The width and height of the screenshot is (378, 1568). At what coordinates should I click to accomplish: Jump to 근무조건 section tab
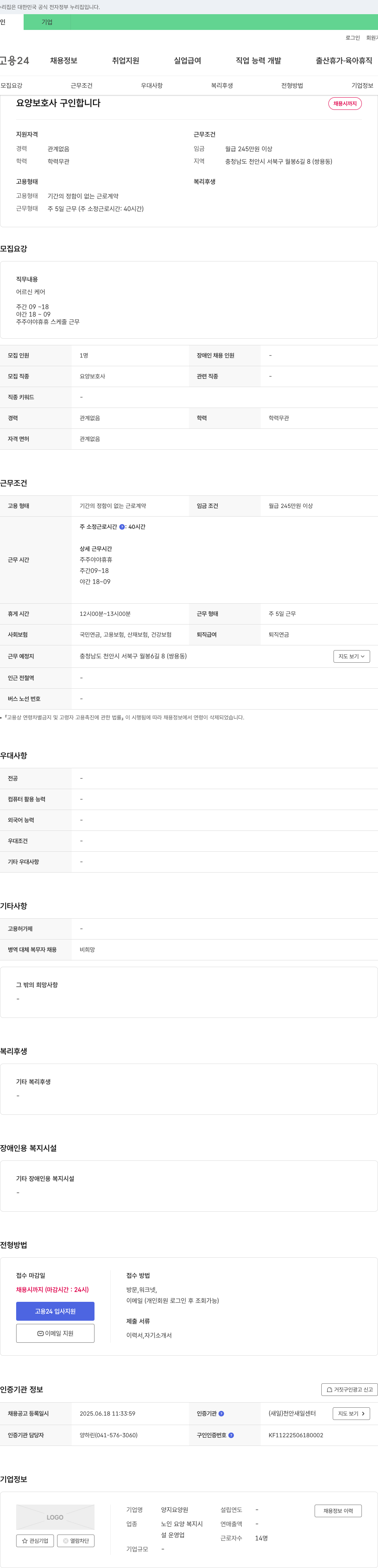pyautogui.click(x=82, y=85)
